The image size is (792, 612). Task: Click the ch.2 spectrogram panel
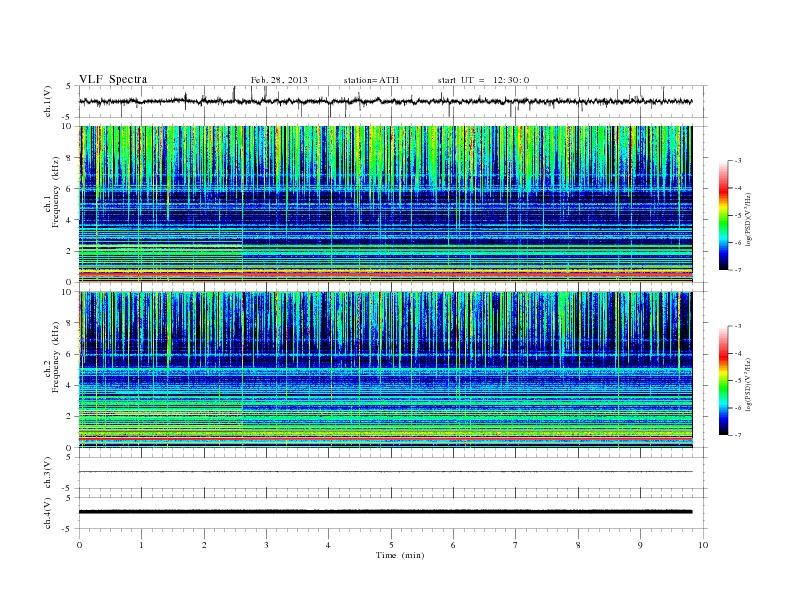(x=385, y=370)
